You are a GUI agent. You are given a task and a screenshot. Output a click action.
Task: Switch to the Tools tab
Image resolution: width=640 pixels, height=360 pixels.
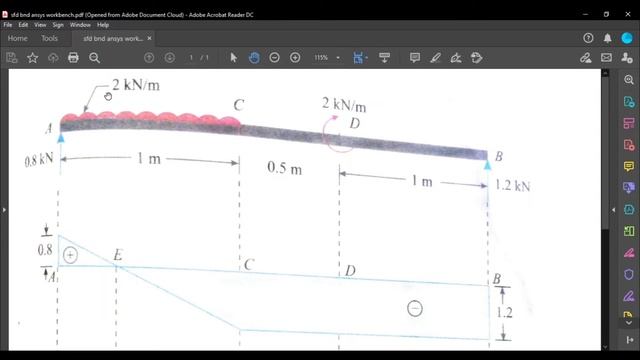point(49,38)
